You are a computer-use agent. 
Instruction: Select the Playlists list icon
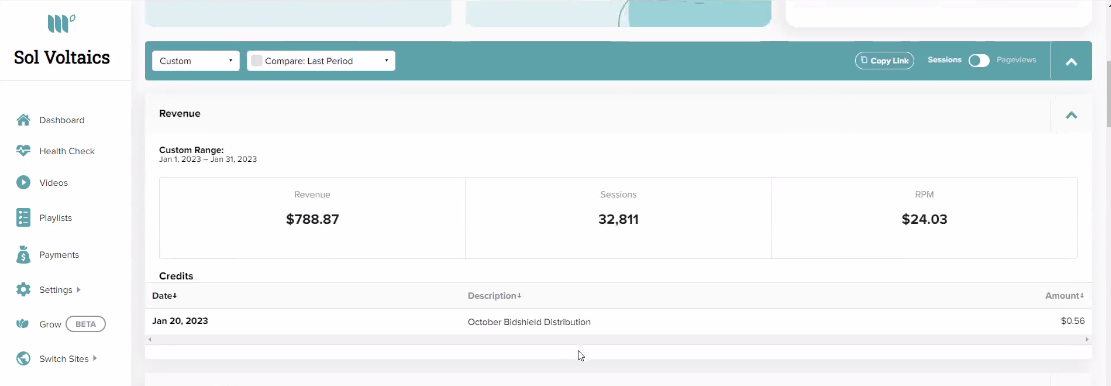click(23, 217)
